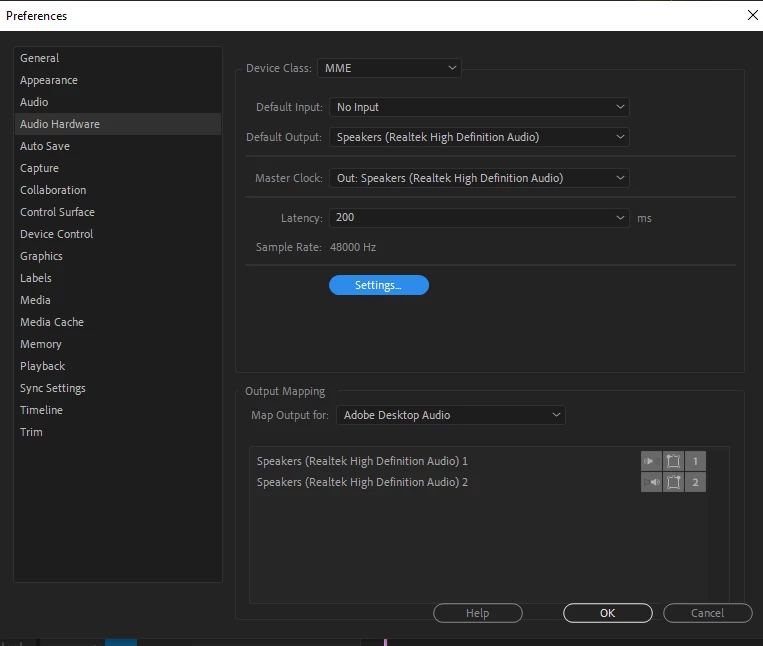Image resolution: width=763 pixels, height=646 pixels.
Task: Switch to Timeline preferences
Action: click(x=118, y=410)
